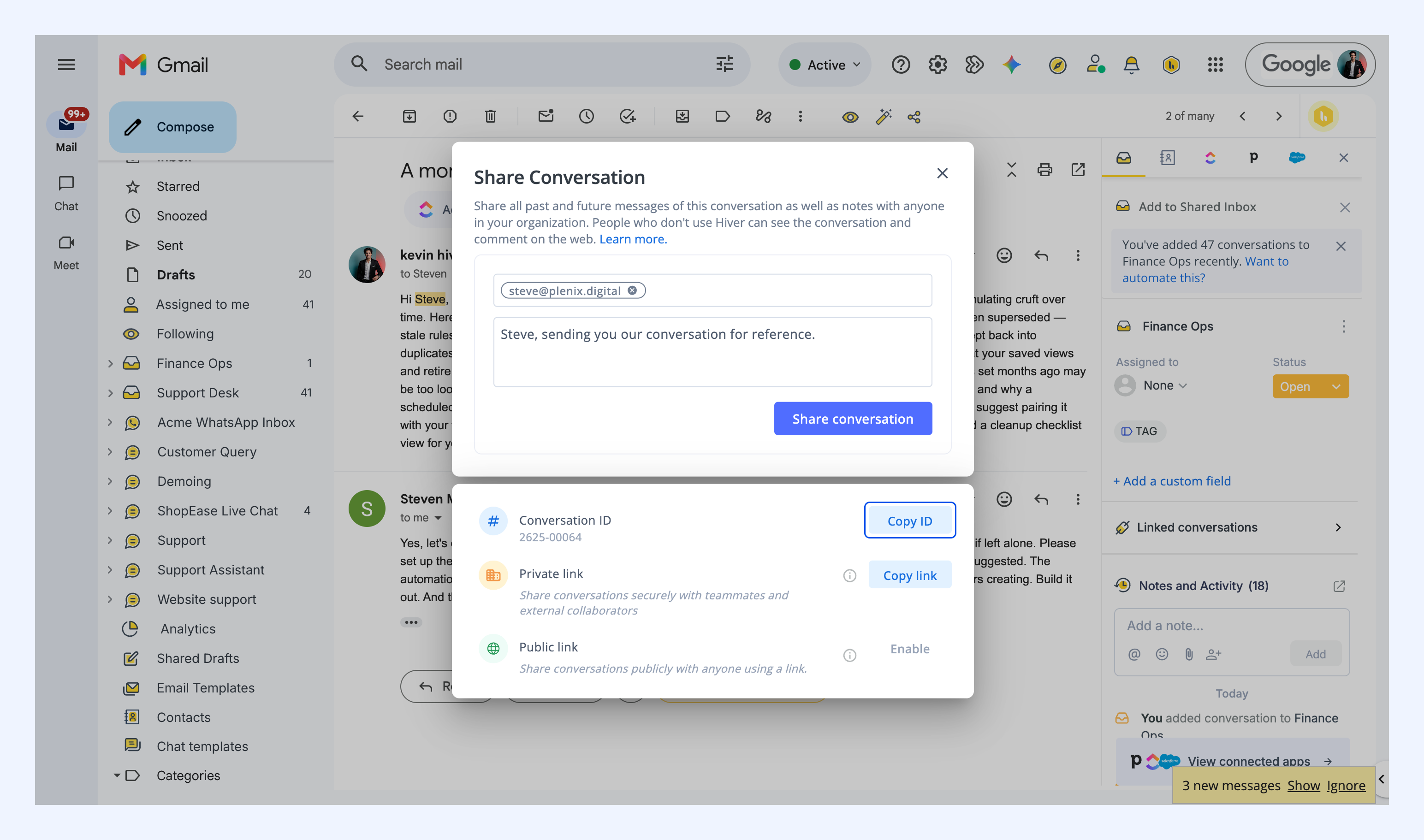Click the share conversation icon in toolbar

point(914,117)
